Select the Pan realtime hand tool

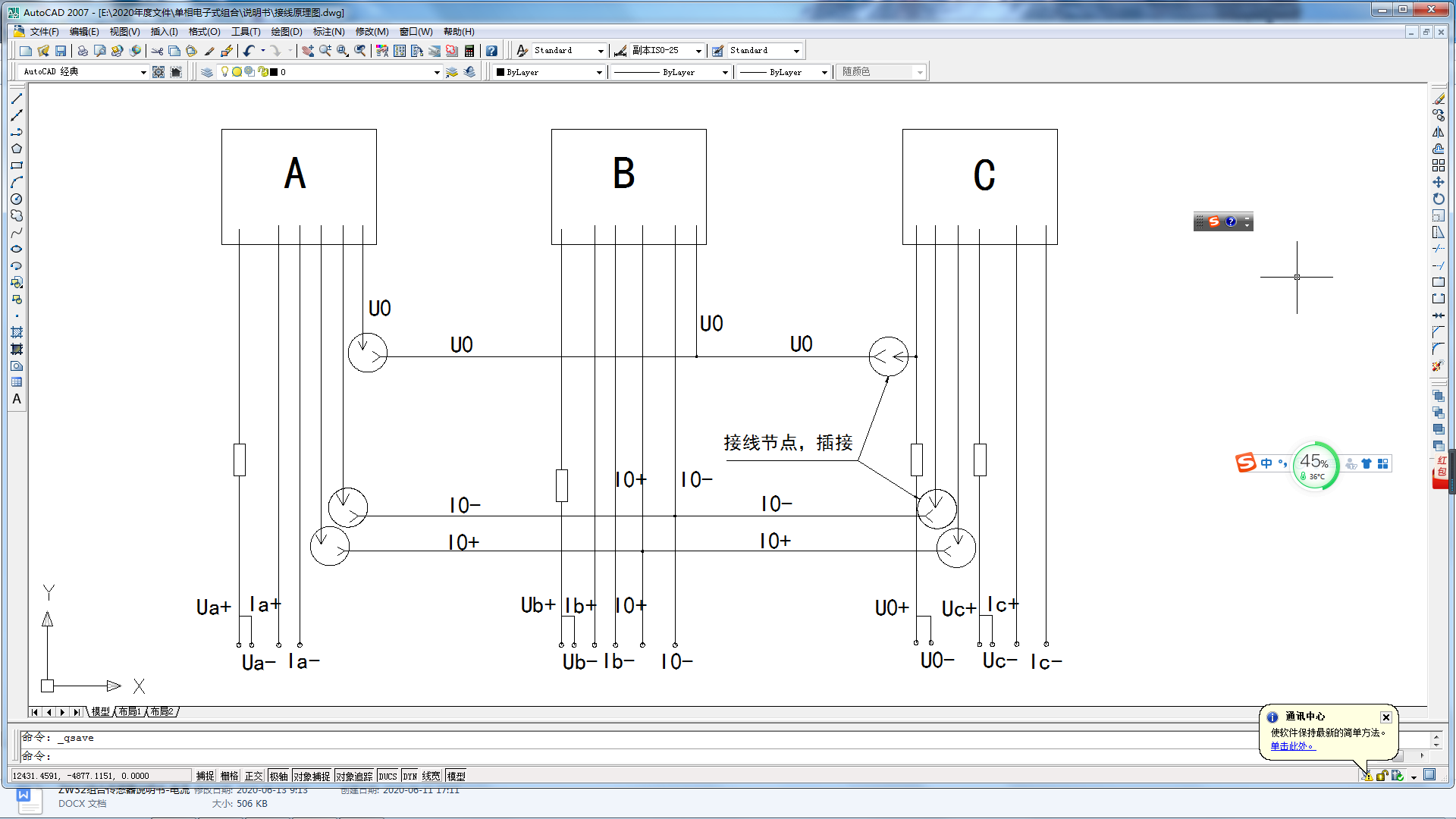point(307,51)
